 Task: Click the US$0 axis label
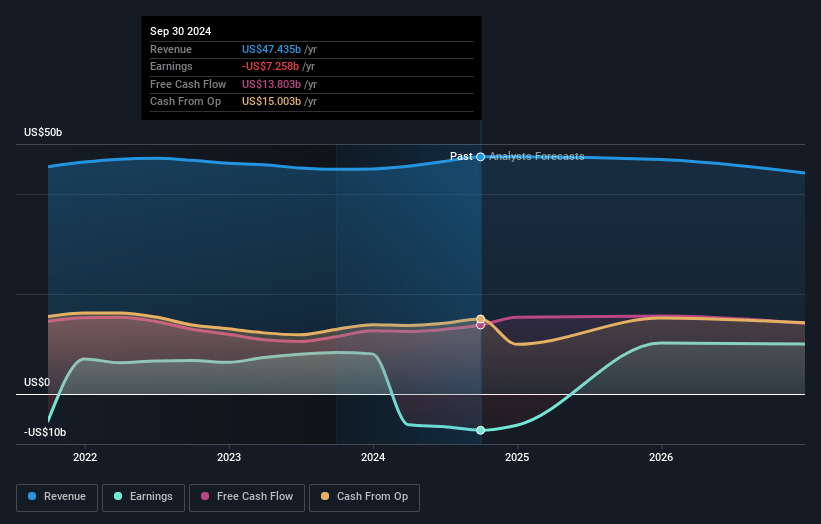tap(37, 383)
